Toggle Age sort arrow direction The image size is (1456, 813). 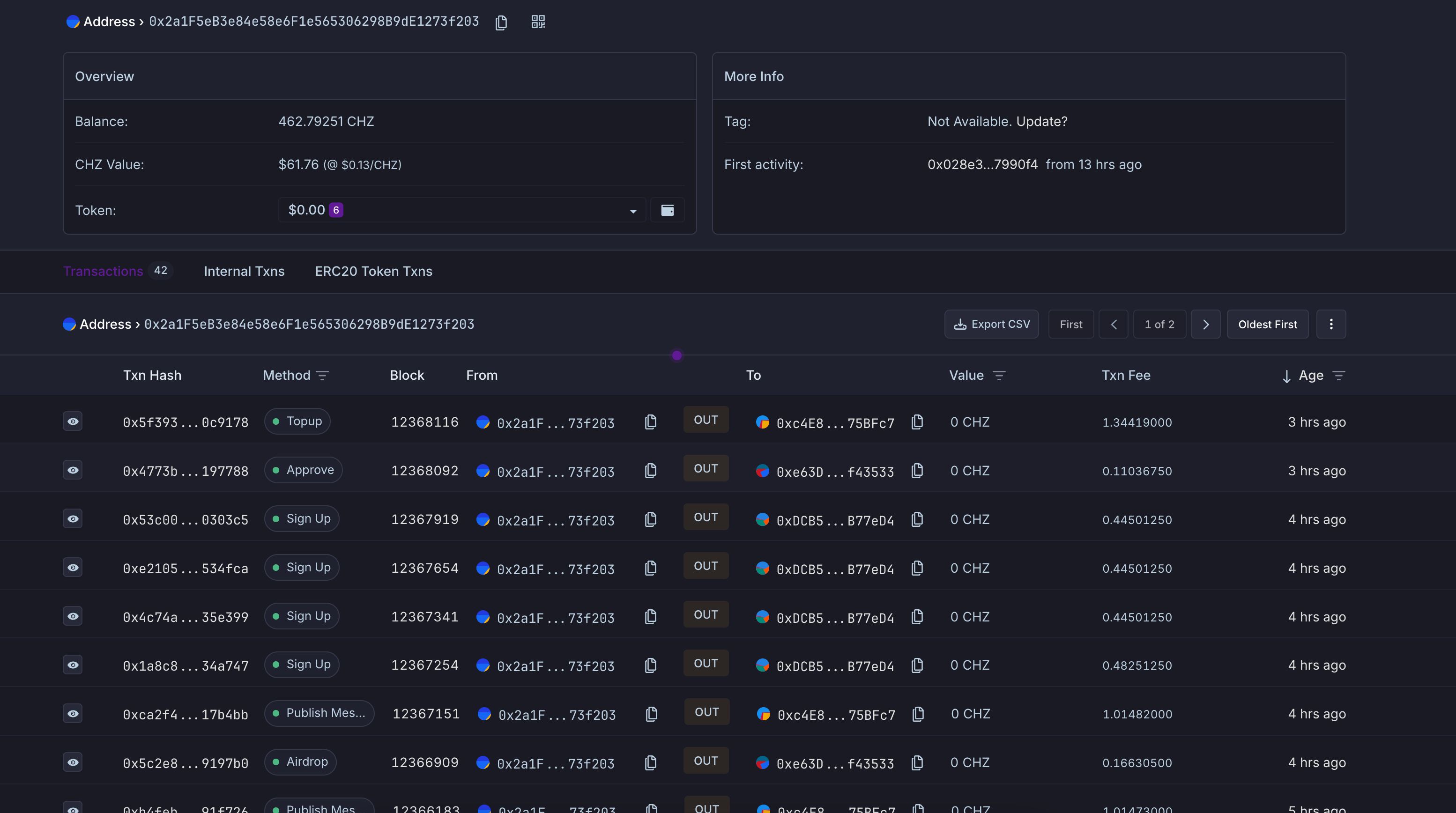tap(1286, 376)
